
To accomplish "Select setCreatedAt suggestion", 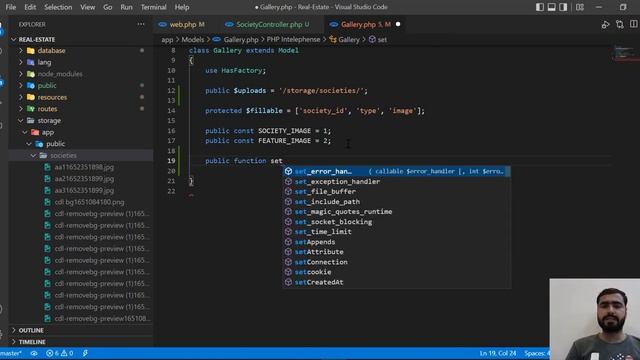I will click(x=396, y=282).
